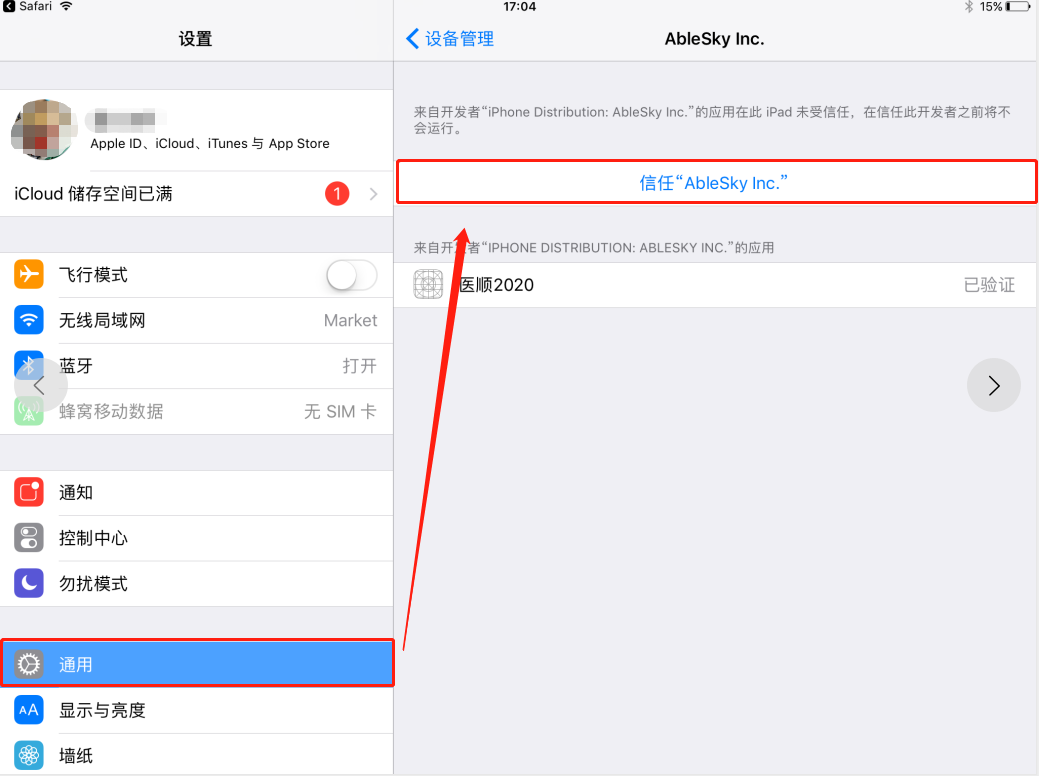
Task: Tap the Control Center icon
Action: [x=28, y=538]
